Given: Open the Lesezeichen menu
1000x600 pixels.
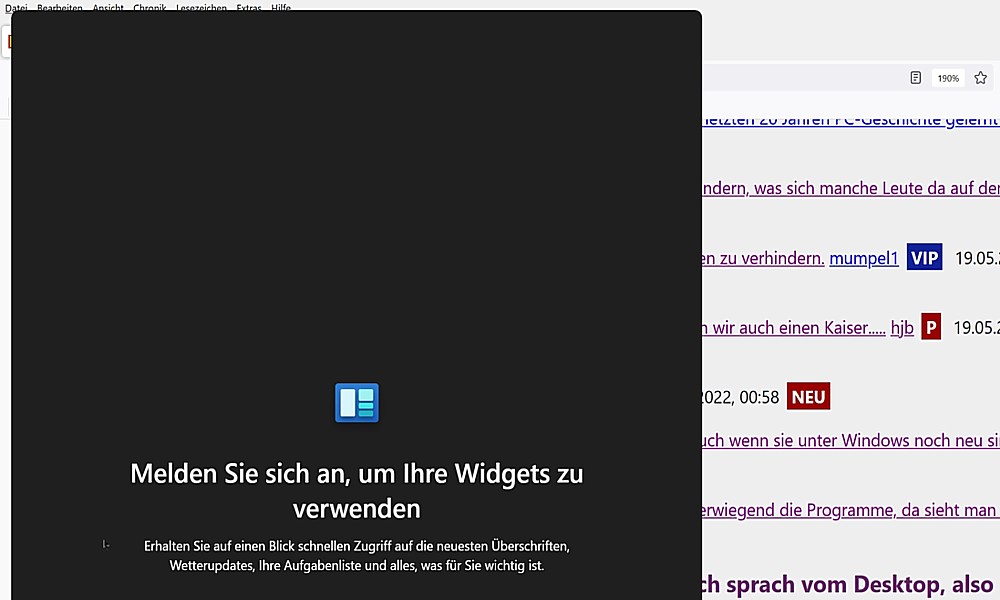Looking at the screenshot, I should click(x=202, y=8).
